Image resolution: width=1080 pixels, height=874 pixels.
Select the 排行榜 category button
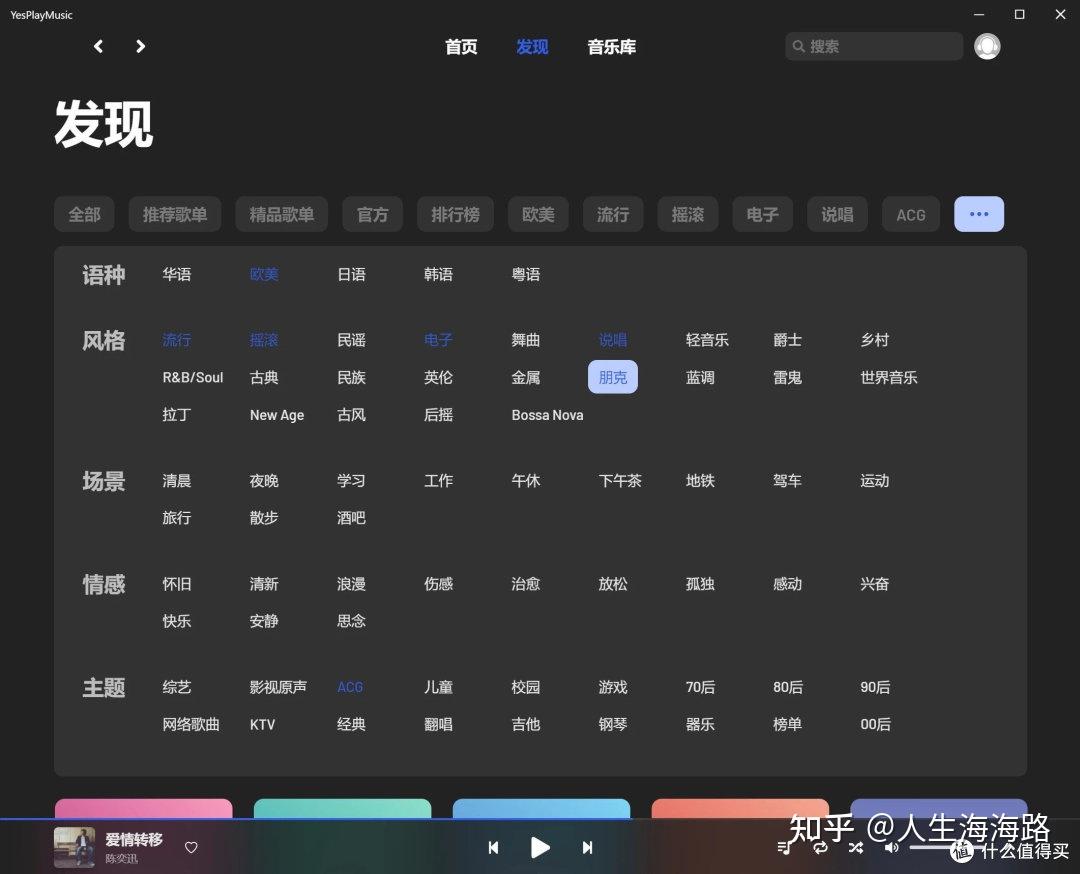click(x=455, y=213)
